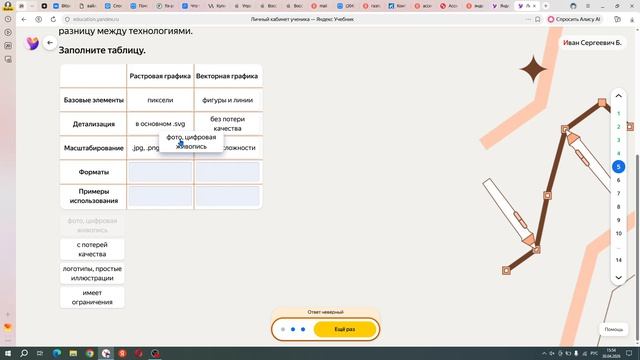Select the 'пиксели' cell in the table
This screenshot has height=360, width=640.
point(160,100)
